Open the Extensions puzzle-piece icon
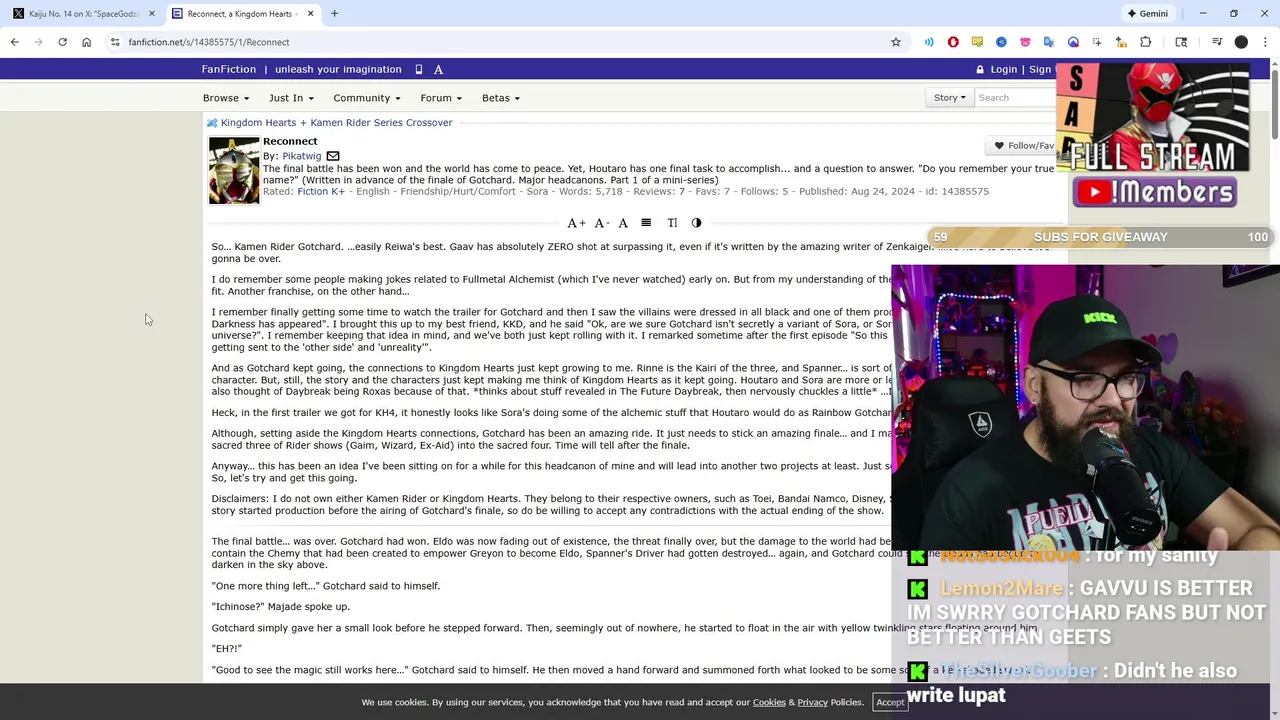The height and width of the screenshot is (720, 1280). (1145, 42)
